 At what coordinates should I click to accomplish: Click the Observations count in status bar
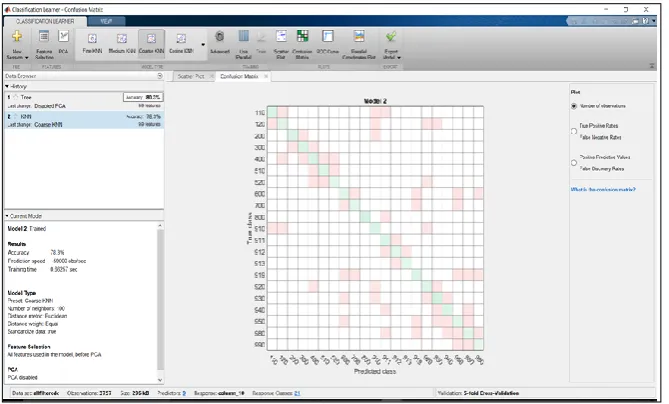tap(89, 393)
